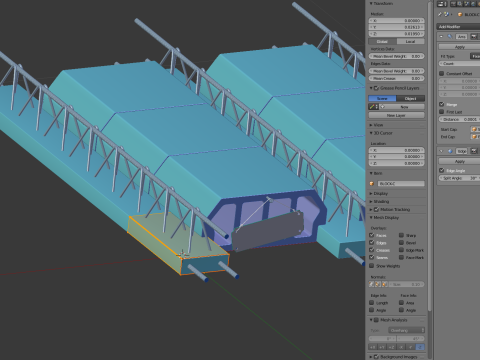
Task: Toggle Array modifier render visibility icon
Action: [474, 37]
